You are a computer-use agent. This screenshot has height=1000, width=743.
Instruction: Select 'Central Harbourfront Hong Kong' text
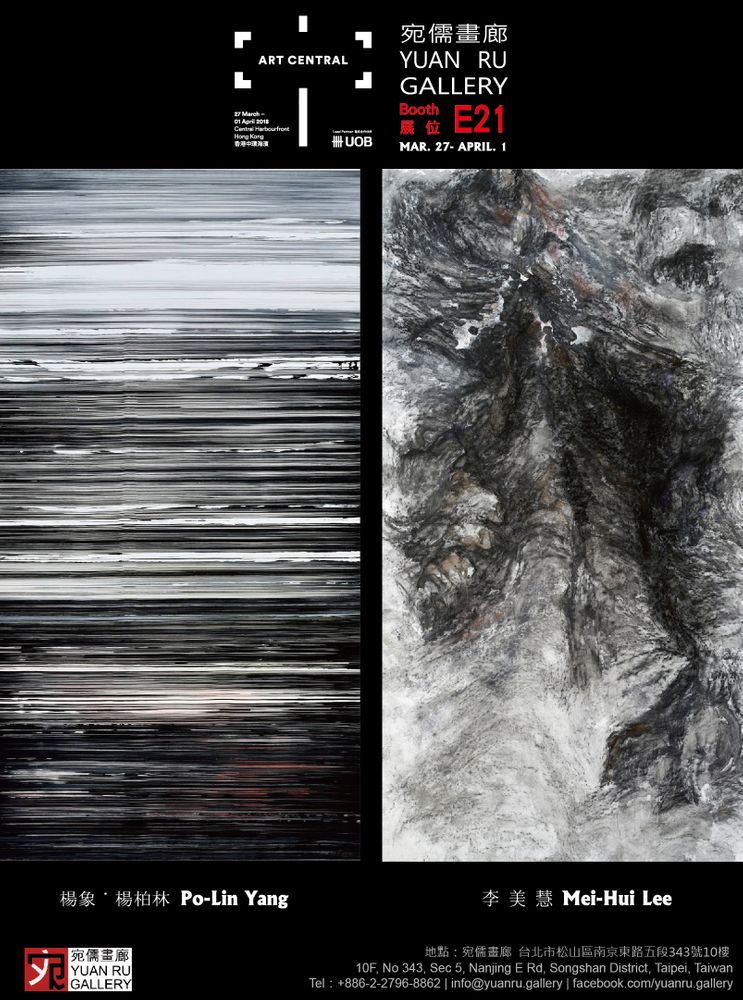coord(261,133)
